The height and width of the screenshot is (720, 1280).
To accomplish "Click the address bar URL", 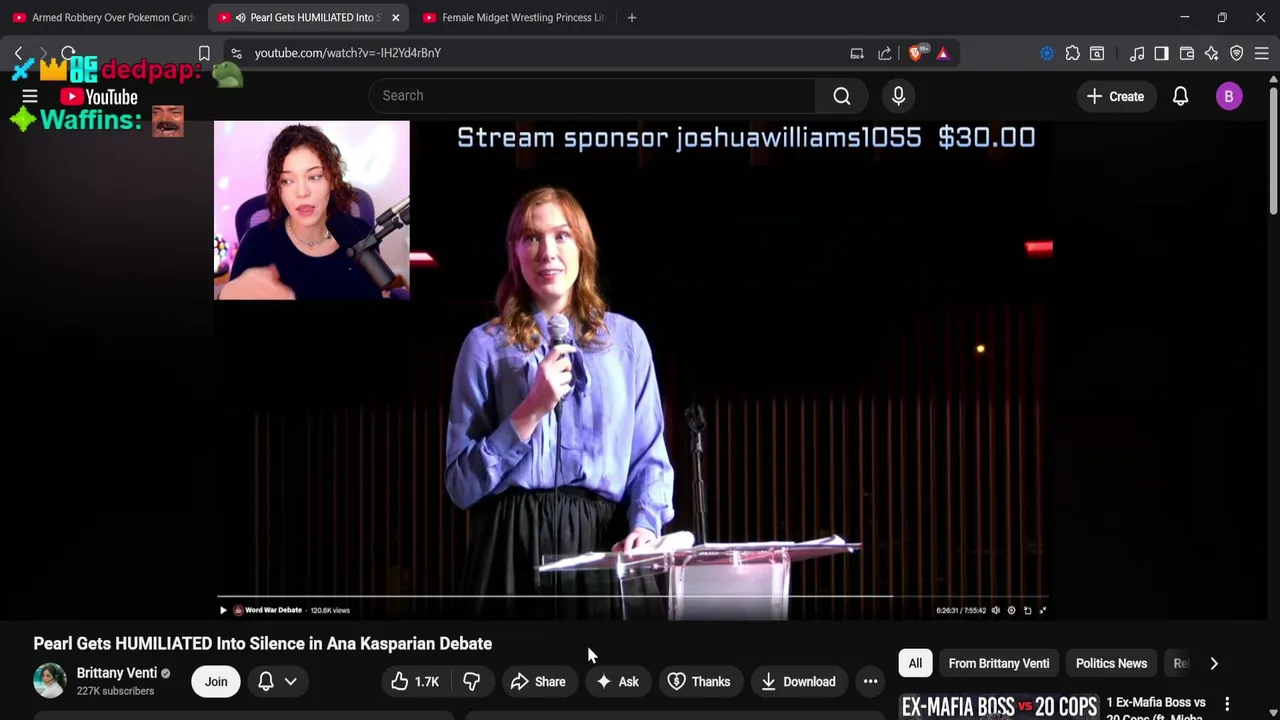I will click(348, 53).
